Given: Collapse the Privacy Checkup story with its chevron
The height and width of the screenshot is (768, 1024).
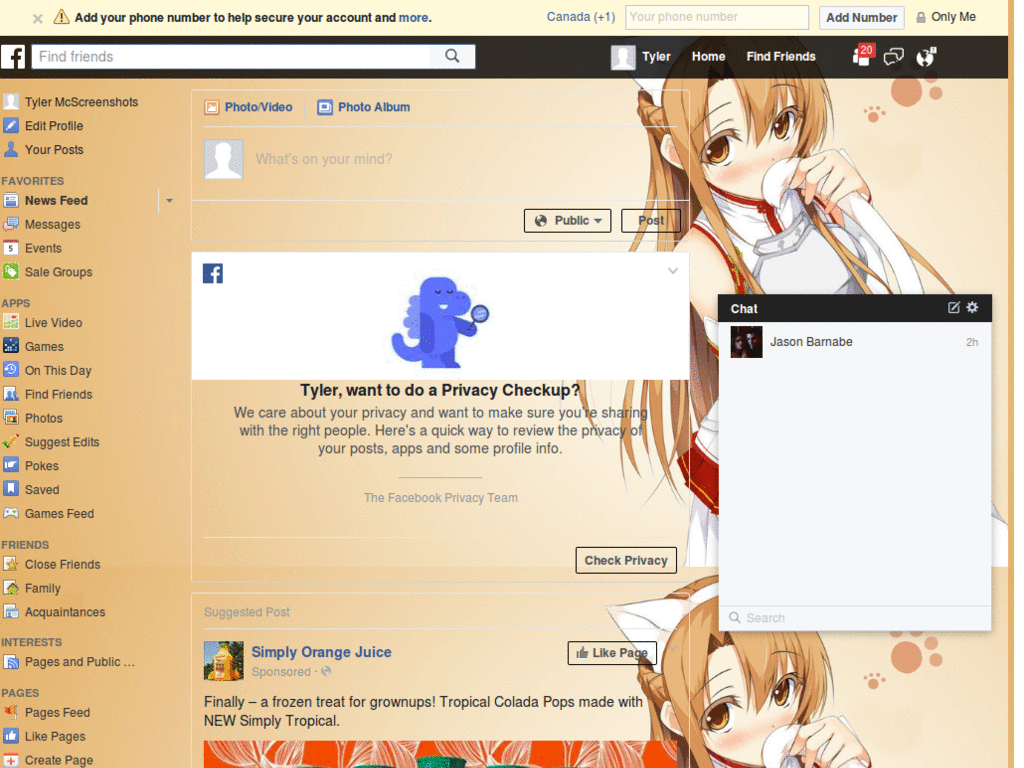Looking at the screenshot, I should 673,270.
